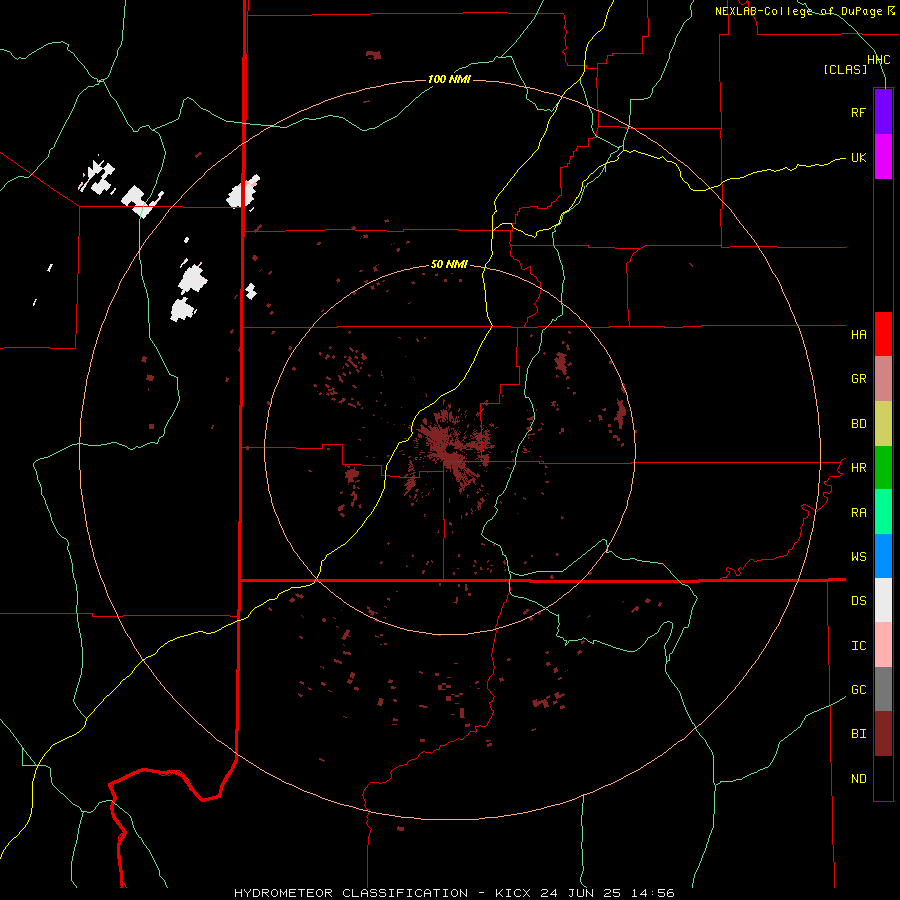The height and width of the screenshot is (900, 900).
Task: Click the HR legend label
Action: 859,468
